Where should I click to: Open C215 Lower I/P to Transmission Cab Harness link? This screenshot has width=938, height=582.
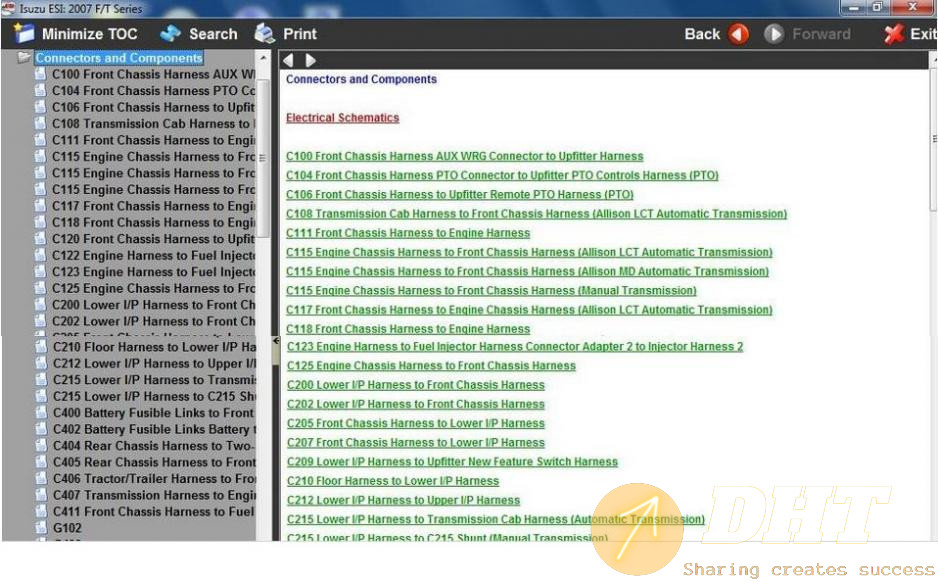496,519
